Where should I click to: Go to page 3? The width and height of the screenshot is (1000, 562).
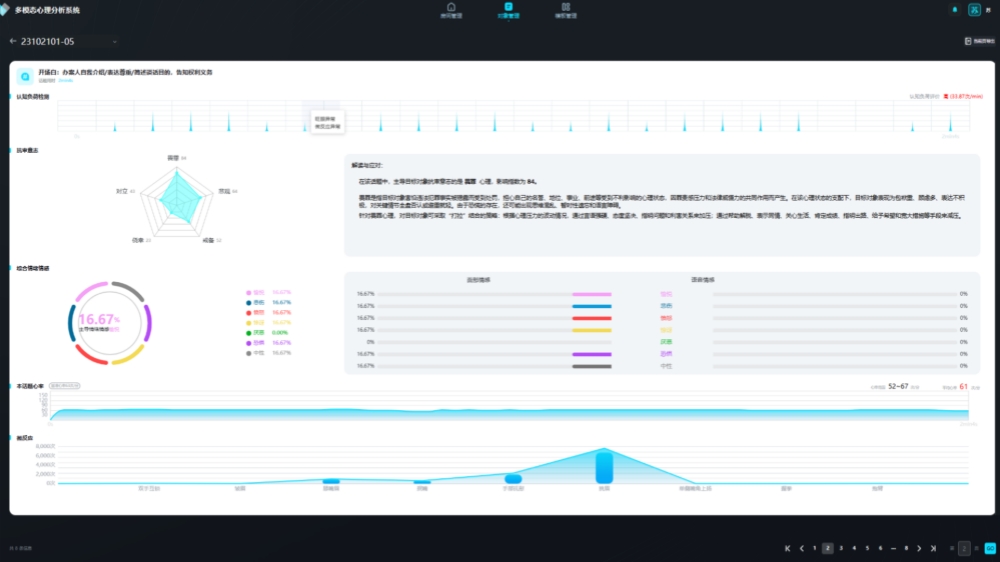tap(841, 549)
